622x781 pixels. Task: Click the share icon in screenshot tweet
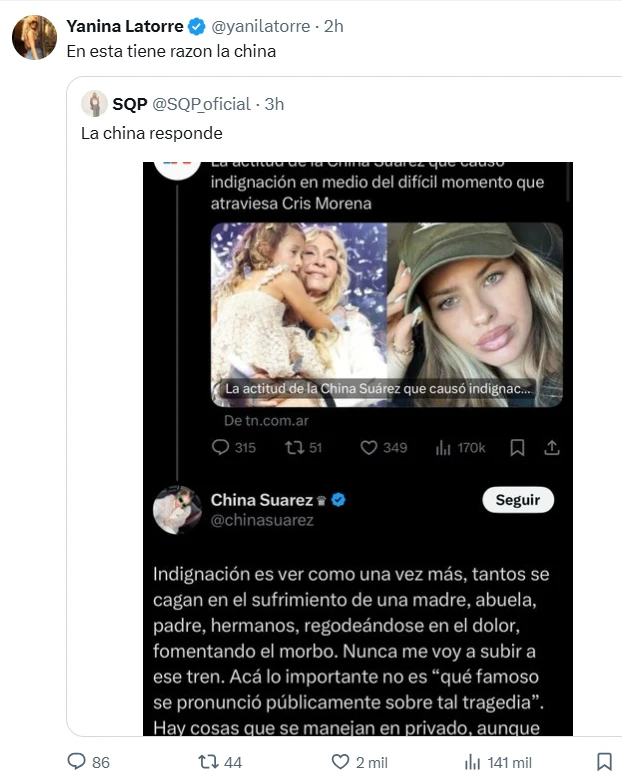click(551, 448)
